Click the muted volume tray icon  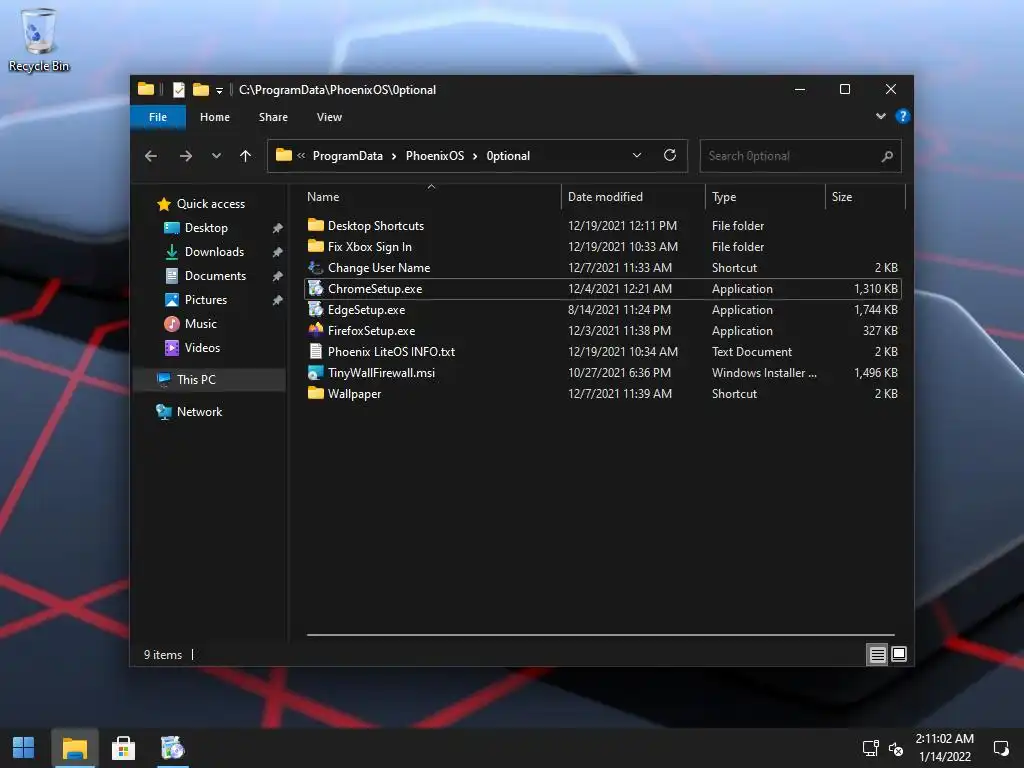[895, 749]
